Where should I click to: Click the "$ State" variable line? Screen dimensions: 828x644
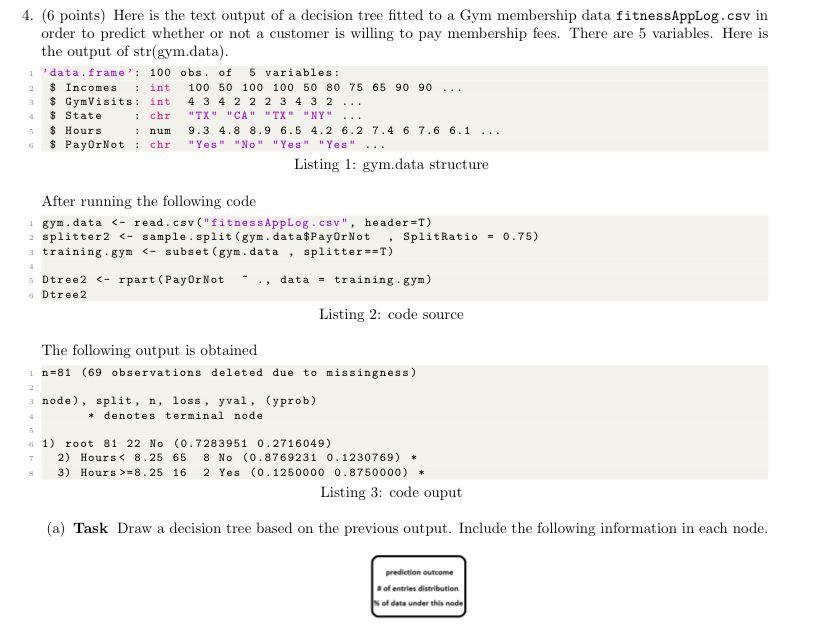pyautogui.click(x=206, y=116)
